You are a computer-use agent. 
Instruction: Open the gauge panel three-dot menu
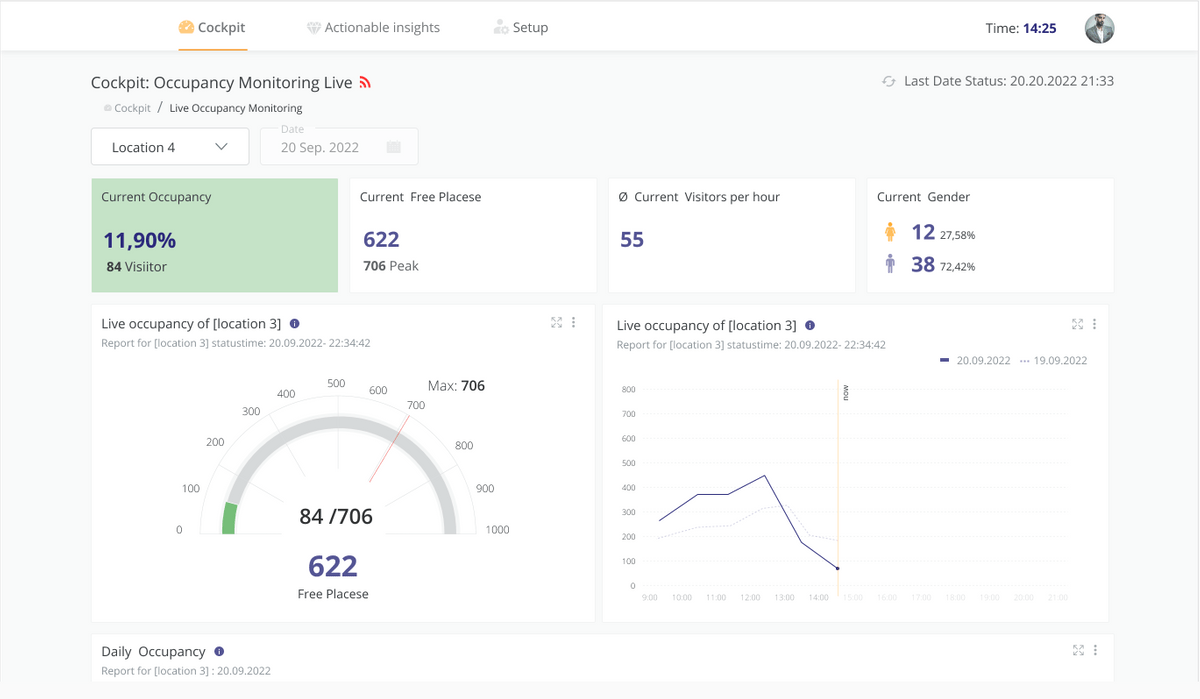point(574,322)
